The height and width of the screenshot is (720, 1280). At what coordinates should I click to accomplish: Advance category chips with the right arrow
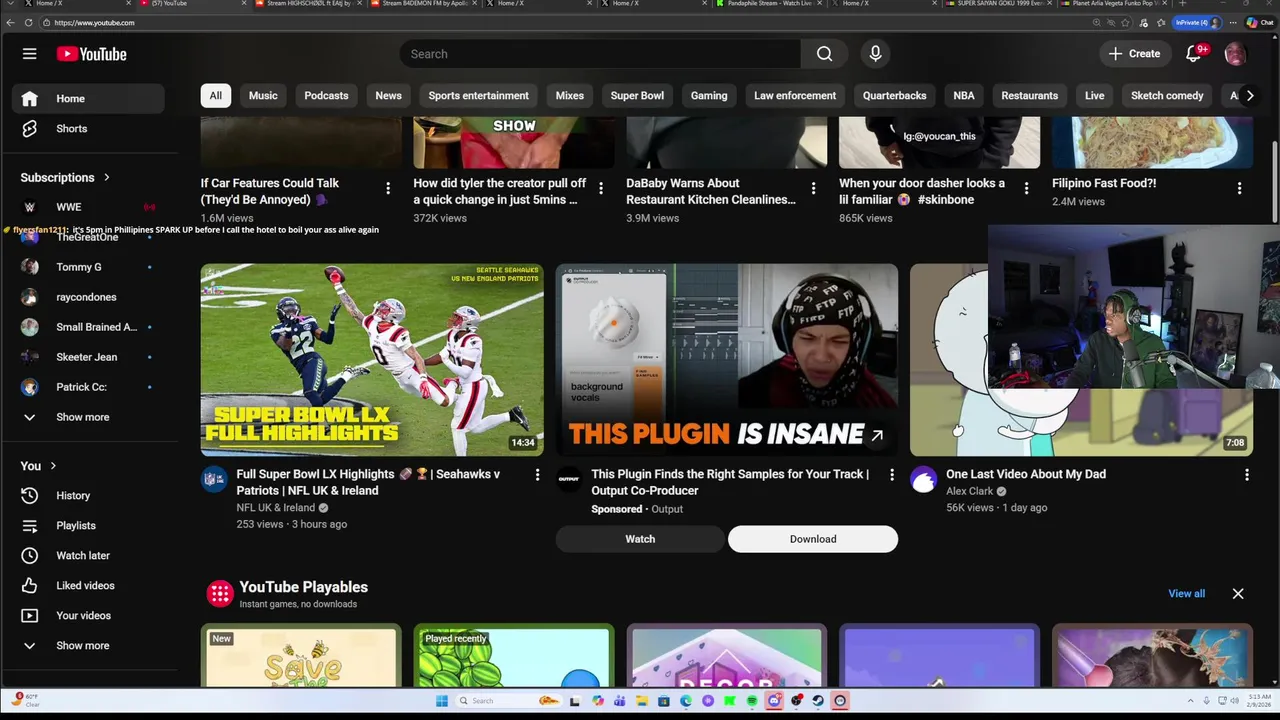[1249, 96]
